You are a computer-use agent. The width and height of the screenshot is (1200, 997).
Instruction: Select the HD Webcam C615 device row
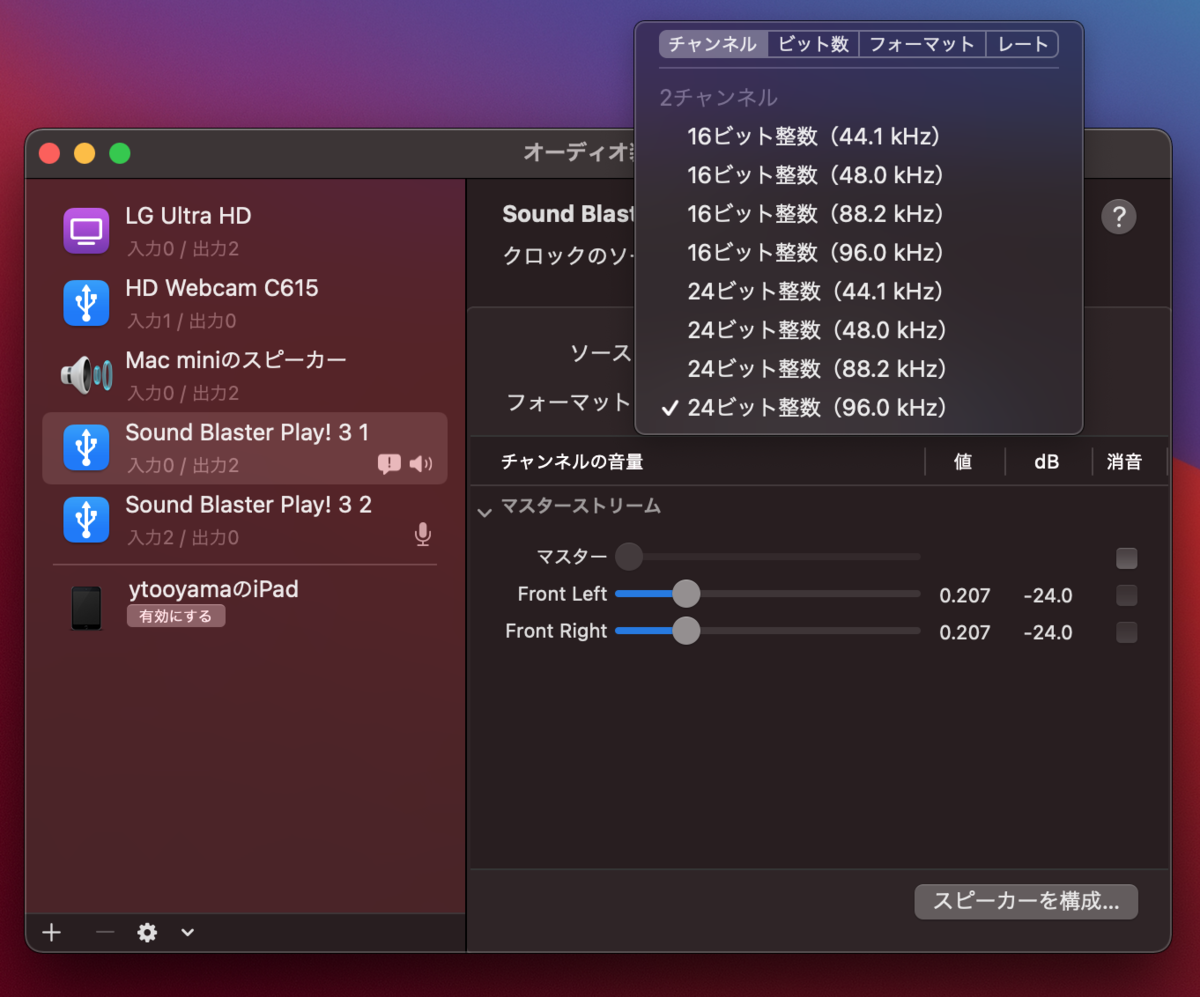(x=245, y=303)
